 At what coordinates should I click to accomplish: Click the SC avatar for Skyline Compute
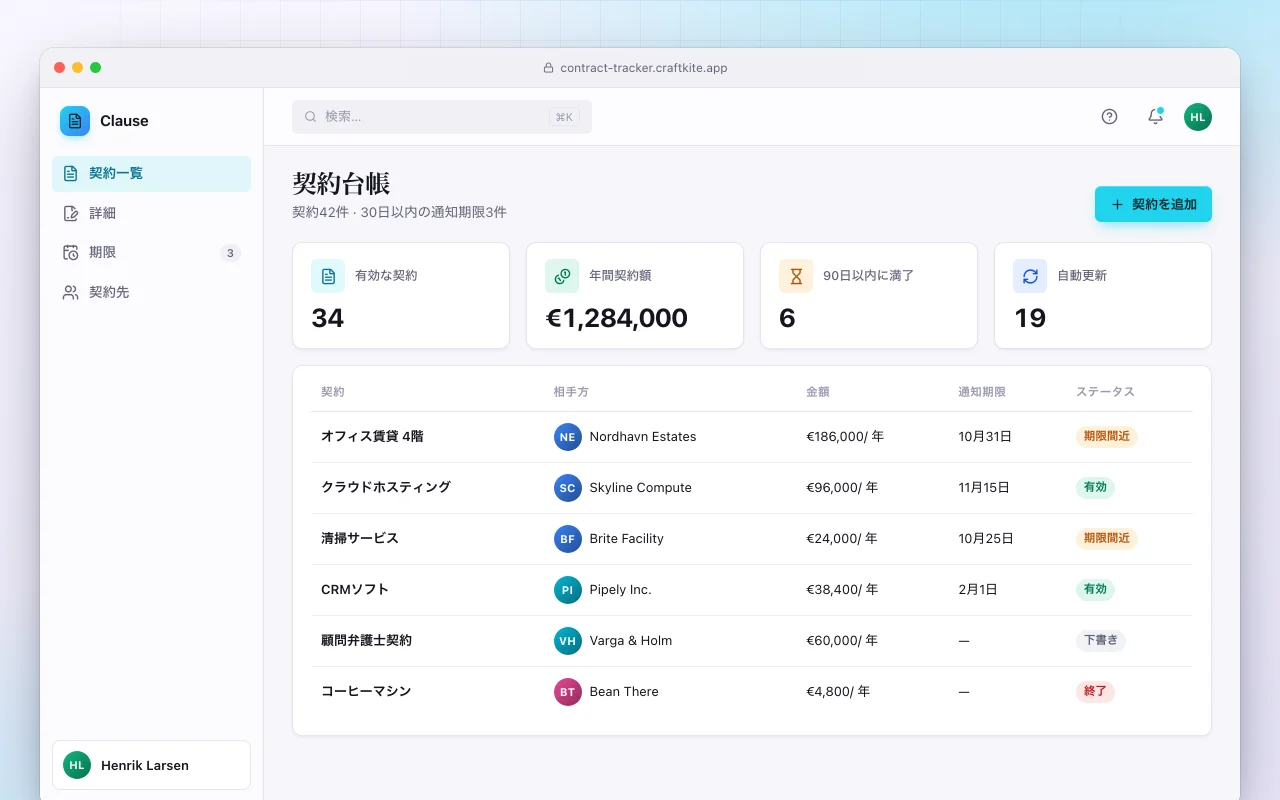tap(568, 488)
